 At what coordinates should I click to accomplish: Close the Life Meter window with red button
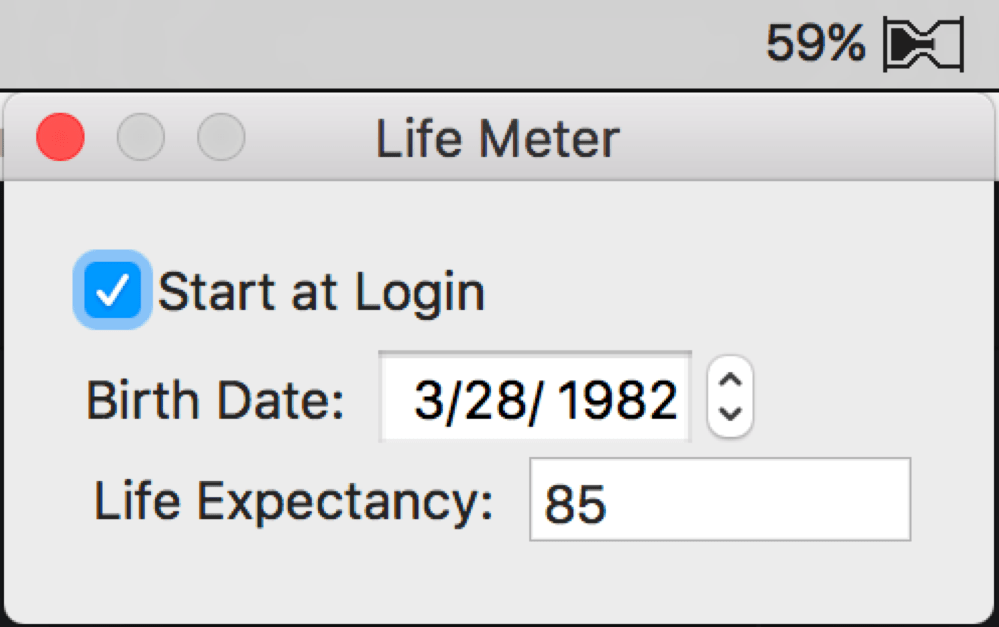(x=60, y=138)
